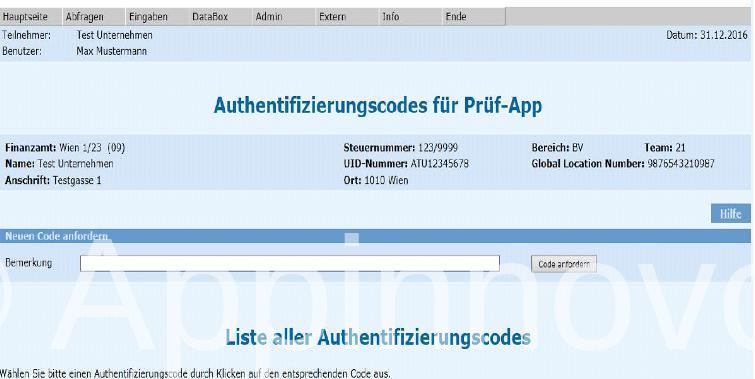
Task: Click the Hilfe button
Action: (730, 214)
